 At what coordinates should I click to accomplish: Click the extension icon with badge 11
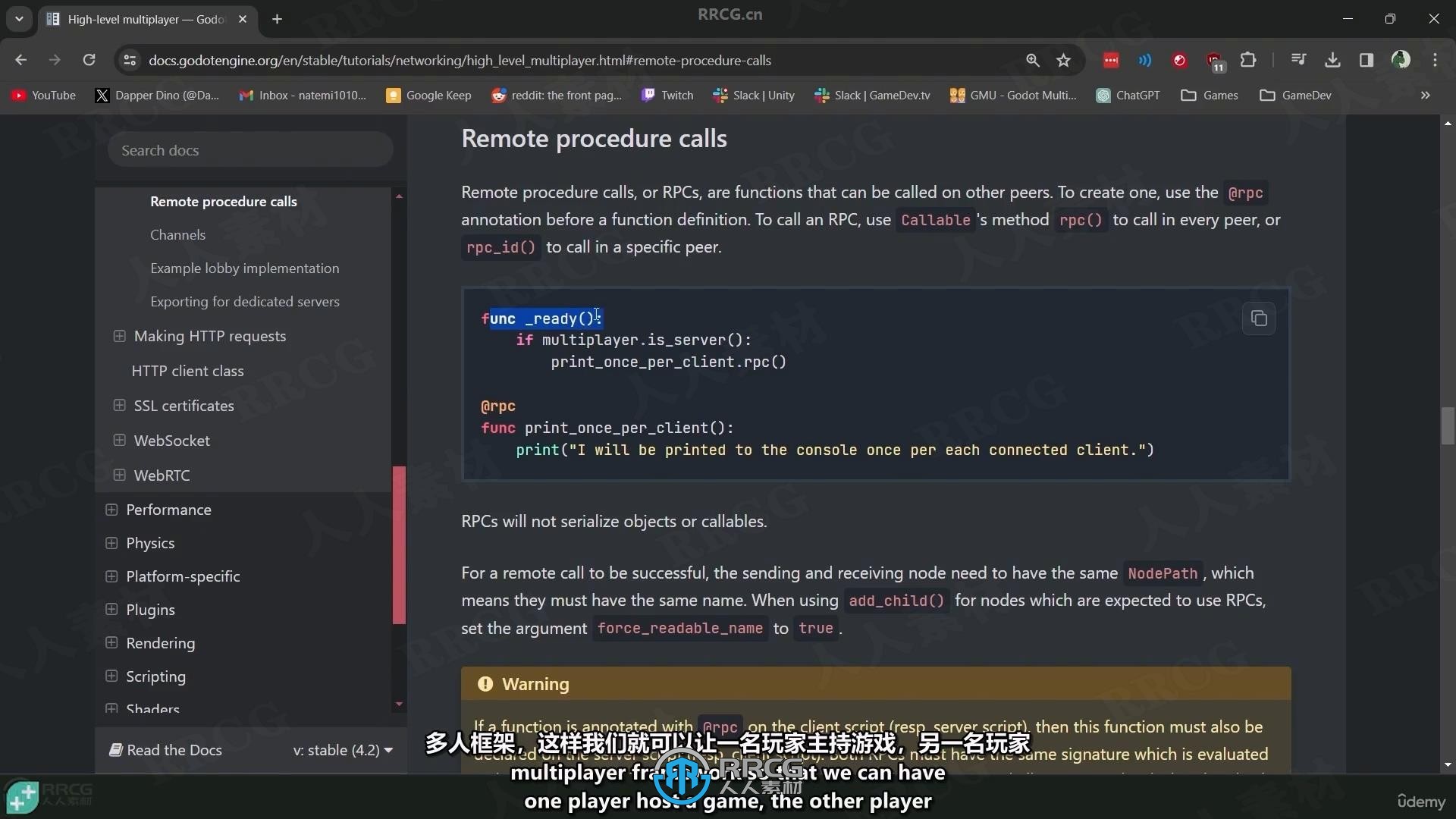(x=1215, y=61)
